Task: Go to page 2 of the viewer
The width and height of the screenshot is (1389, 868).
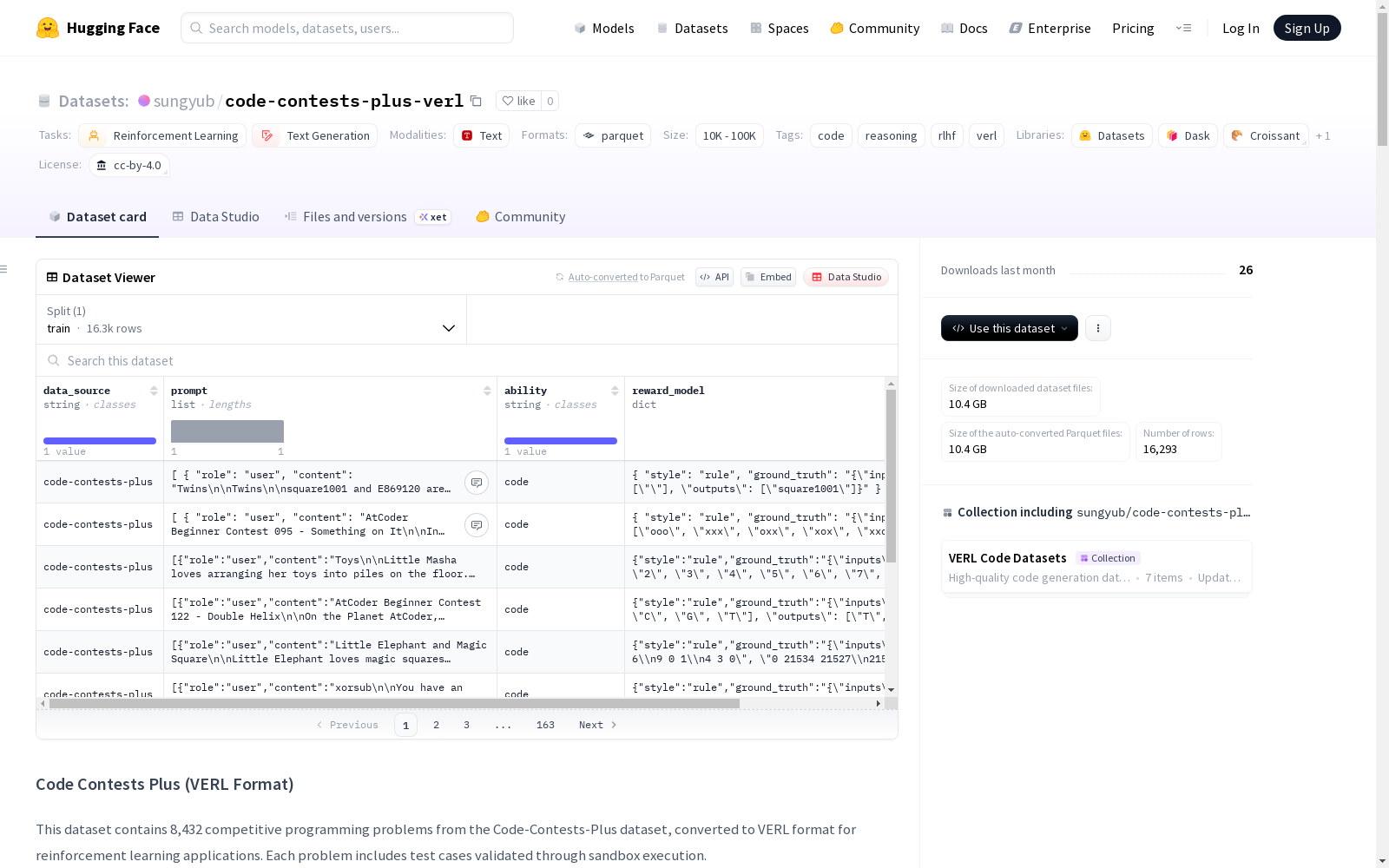Action: click(x=436, y=725)
